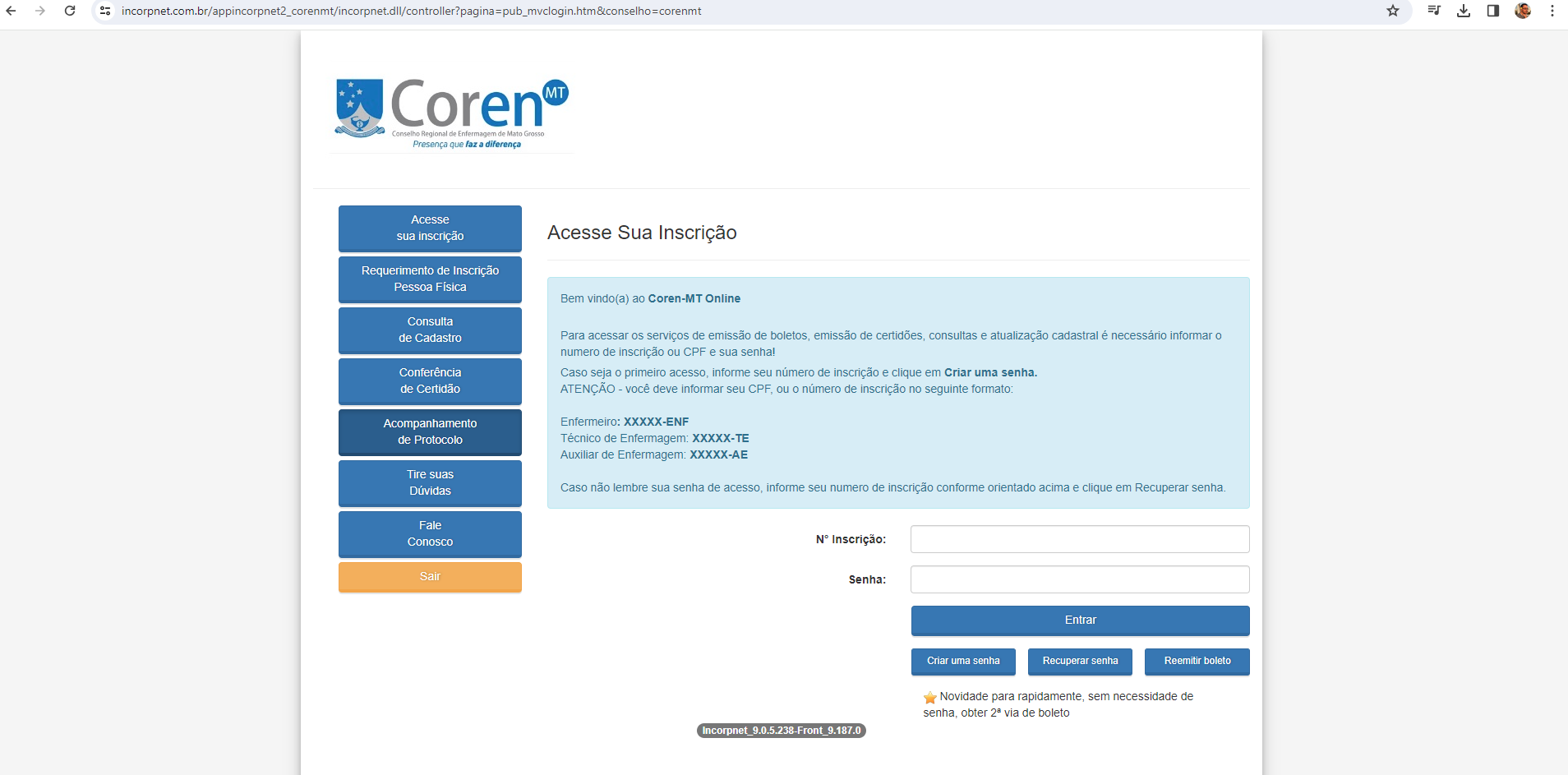Open the media control icon in toolbar
Image resolution: width=1568 pixels, height=775 pixels.
coord(1434,11)
